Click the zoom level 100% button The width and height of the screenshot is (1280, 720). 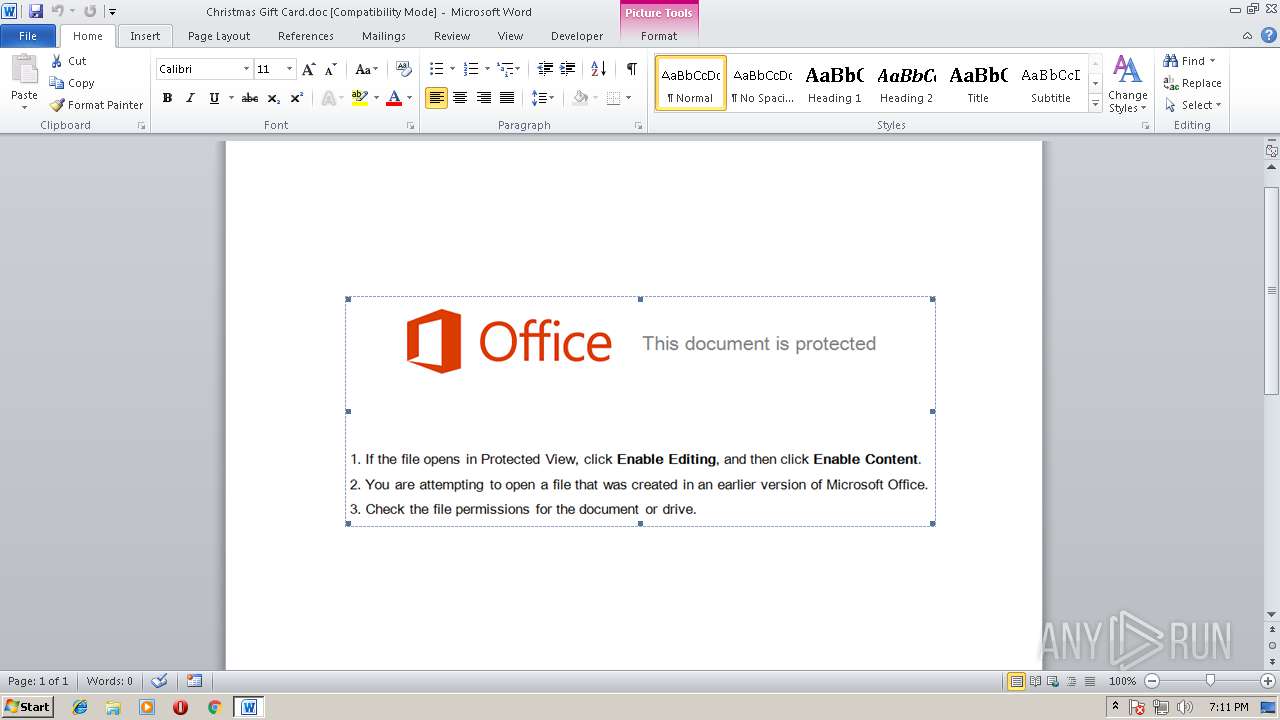click(1123, 681)
